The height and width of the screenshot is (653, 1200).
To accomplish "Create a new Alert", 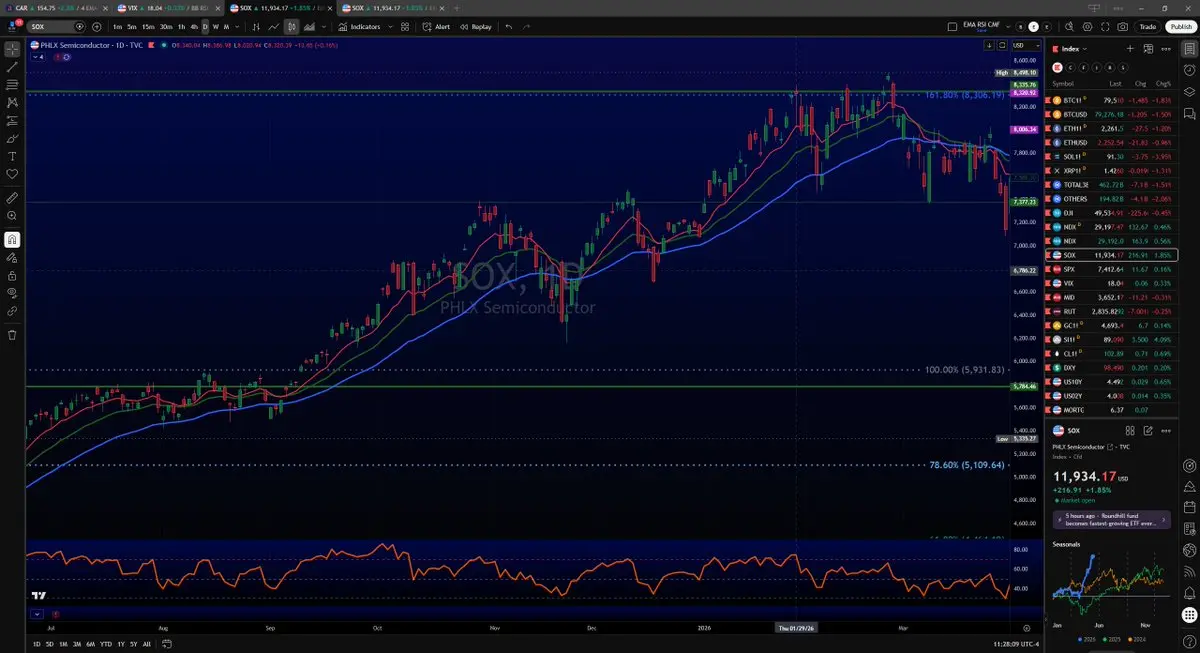I will click(436, 26).
